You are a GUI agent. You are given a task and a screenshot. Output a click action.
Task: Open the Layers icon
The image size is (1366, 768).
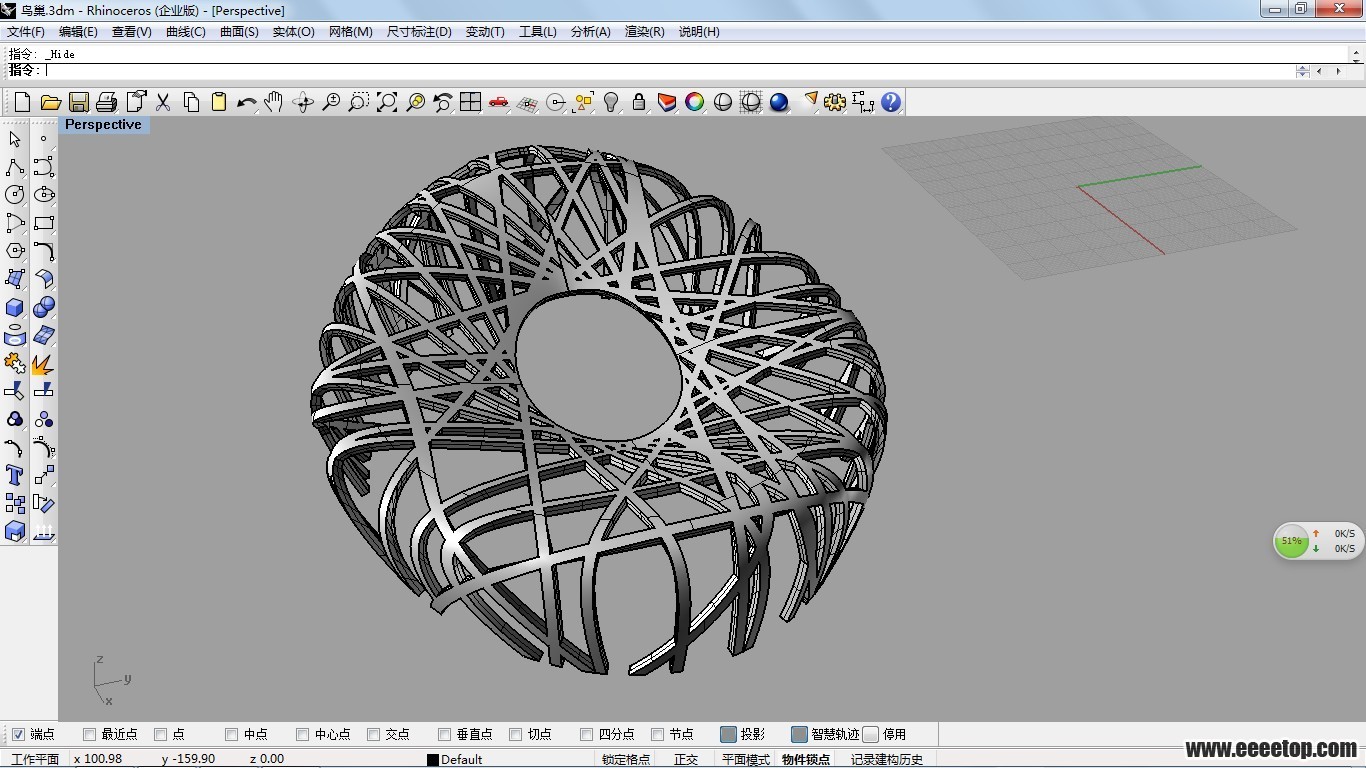pyautogui.click(x=667, y=102)
